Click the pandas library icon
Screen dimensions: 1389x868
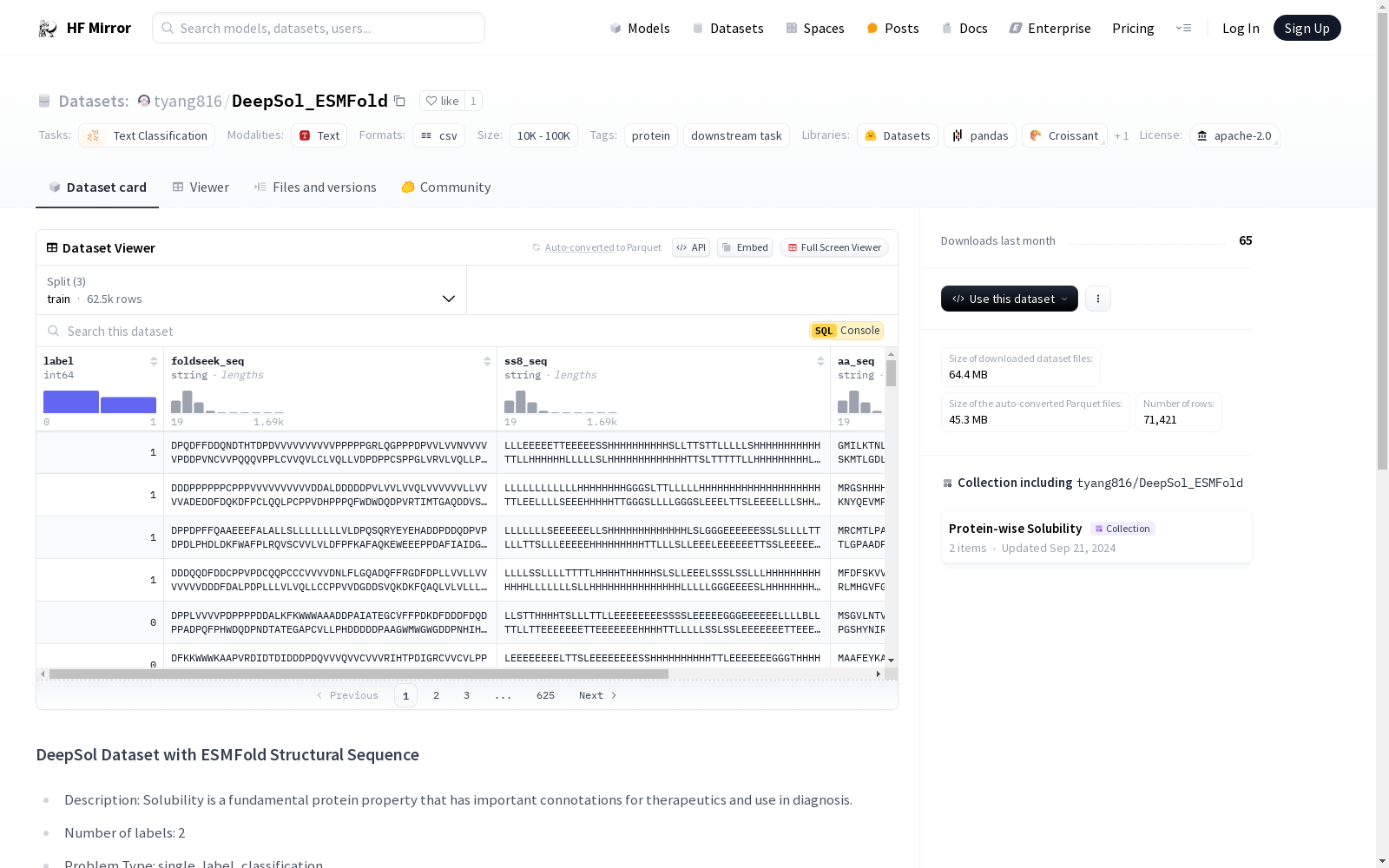958,135
